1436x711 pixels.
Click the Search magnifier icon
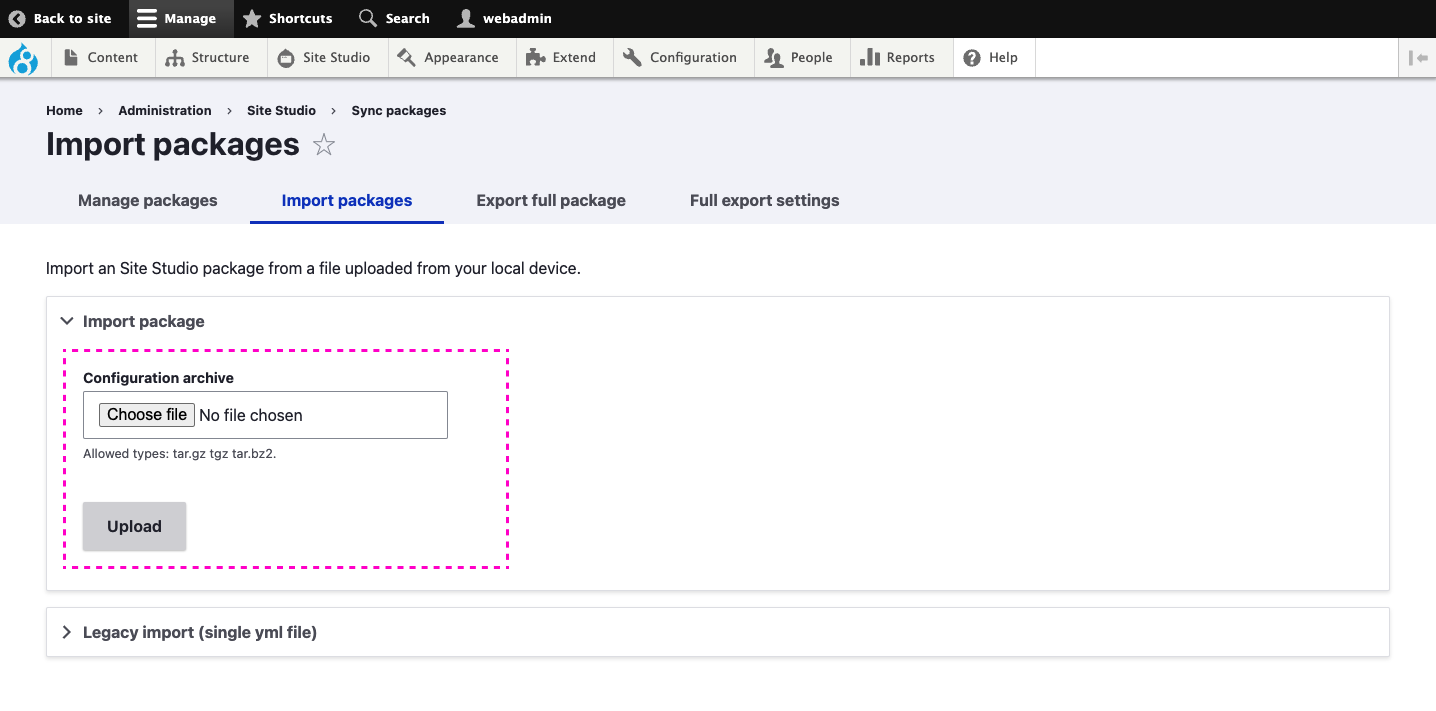coord(368,18)
